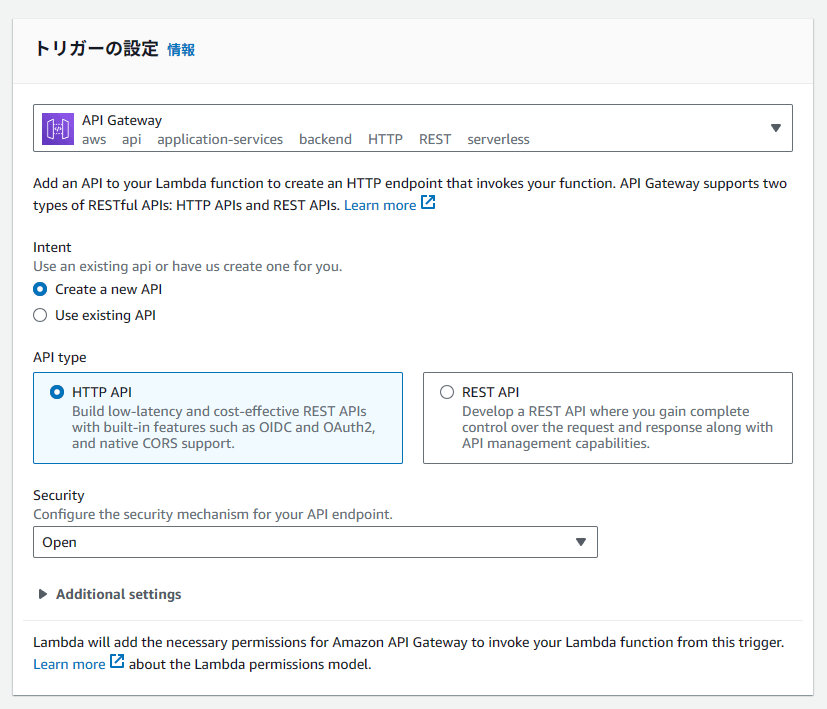The image size is (827, 709).
Task: Click external-link icon after RESTful APIs Learn more
Action: pyautogui.click(x=428, y=203)
